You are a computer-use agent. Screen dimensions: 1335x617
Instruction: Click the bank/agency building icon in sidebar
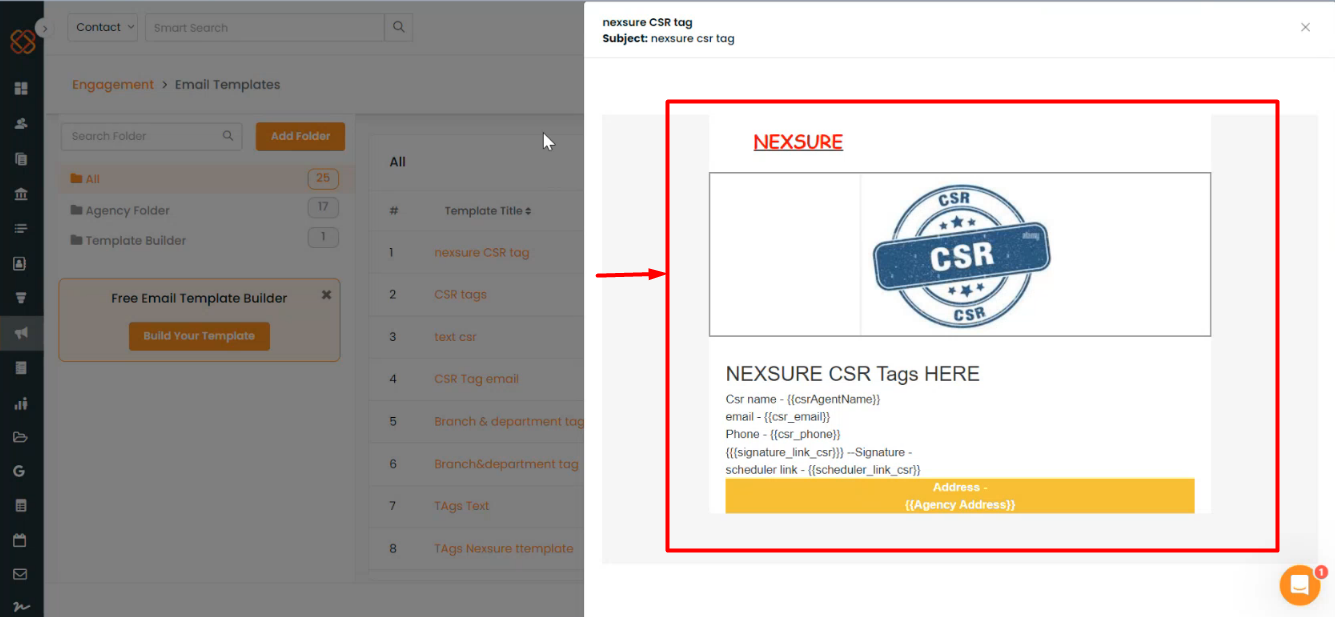click(x=21, y=193)
